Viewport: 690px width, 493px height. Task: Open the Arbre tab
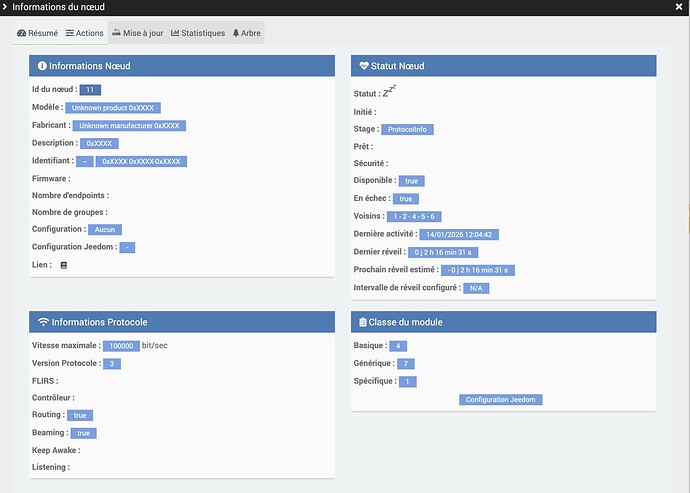(x=246, y=33)
